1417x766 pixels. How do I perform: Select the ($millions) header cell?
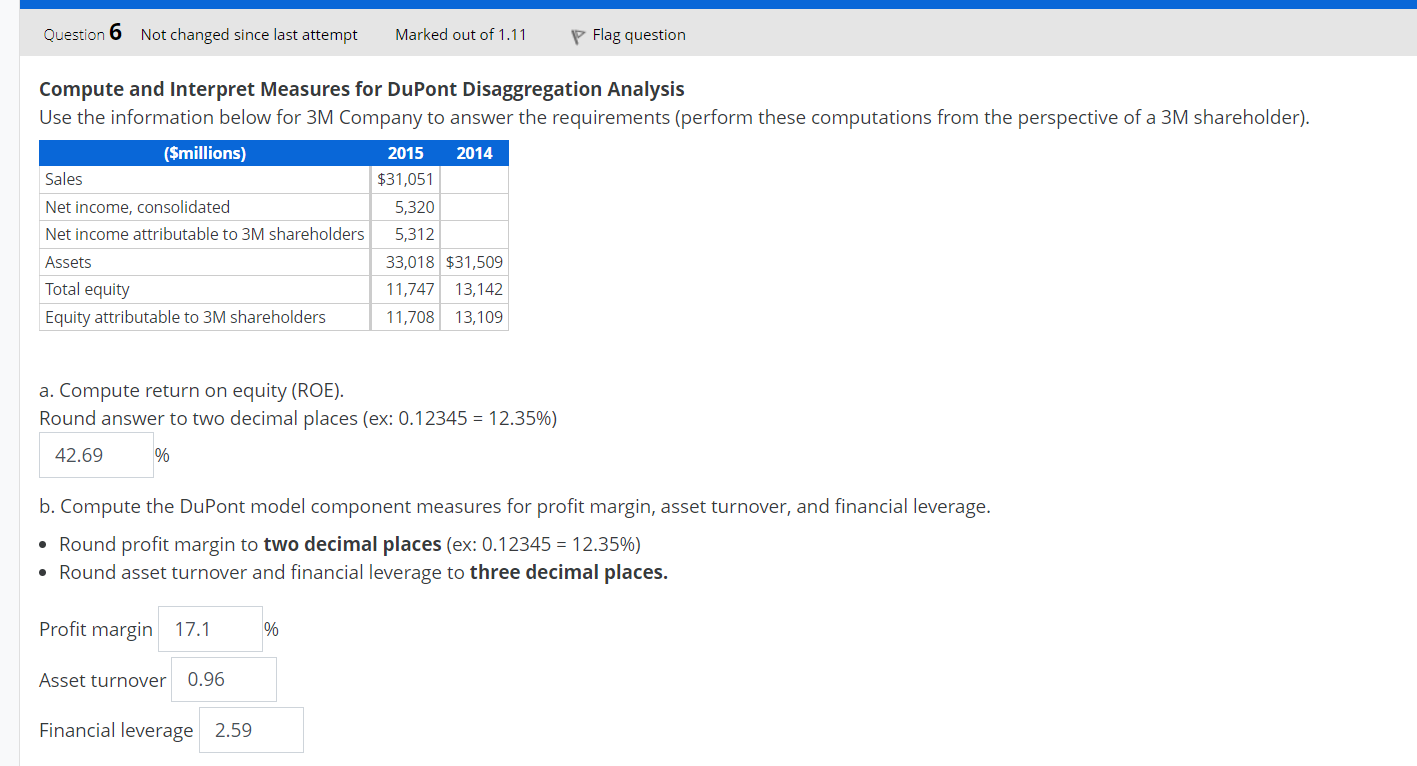pyautogui.click(x=204, y=153)
